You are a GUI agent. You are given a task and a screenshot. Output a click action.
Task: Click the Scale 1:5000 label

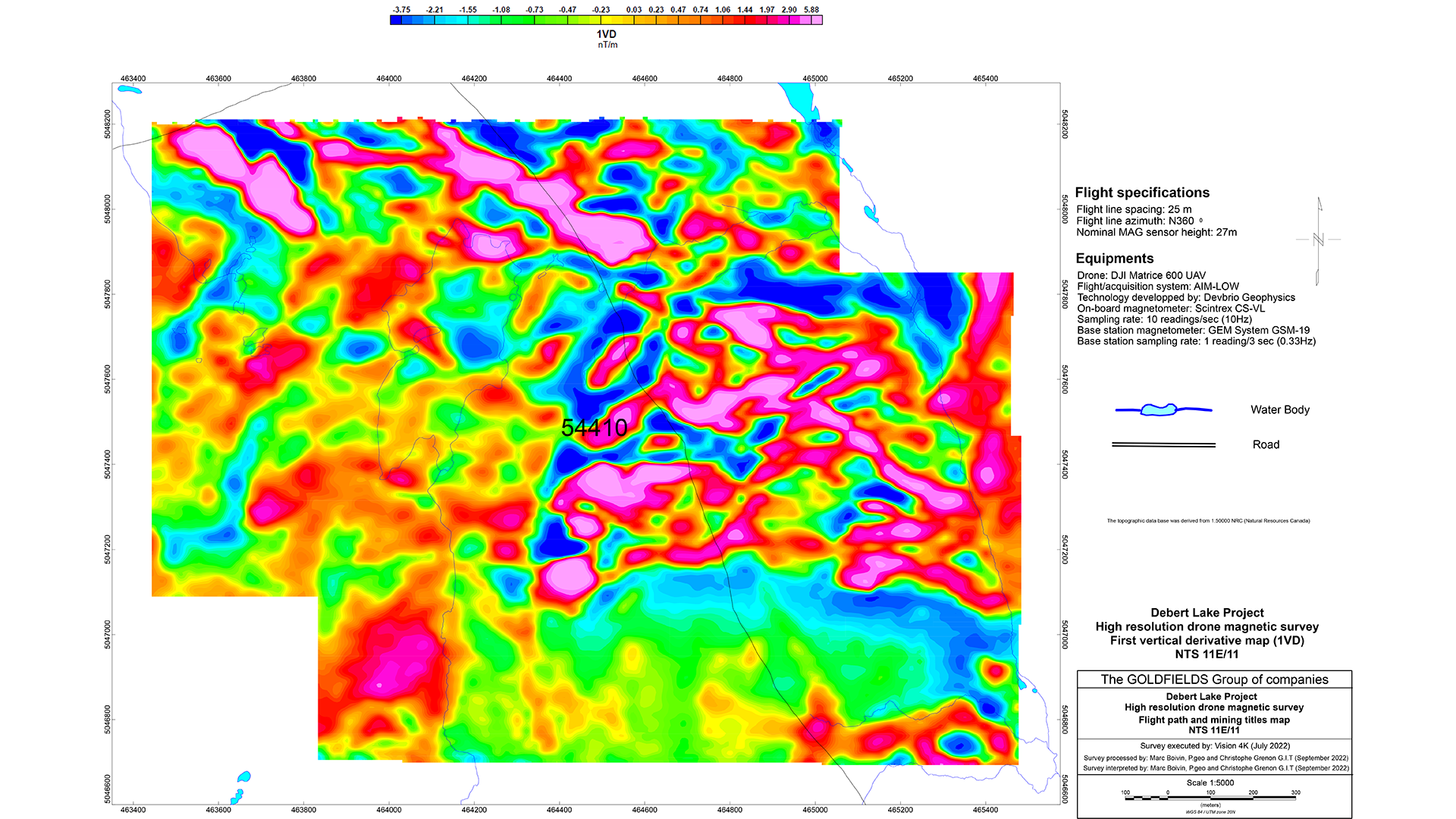click(x=1210, y=783)
